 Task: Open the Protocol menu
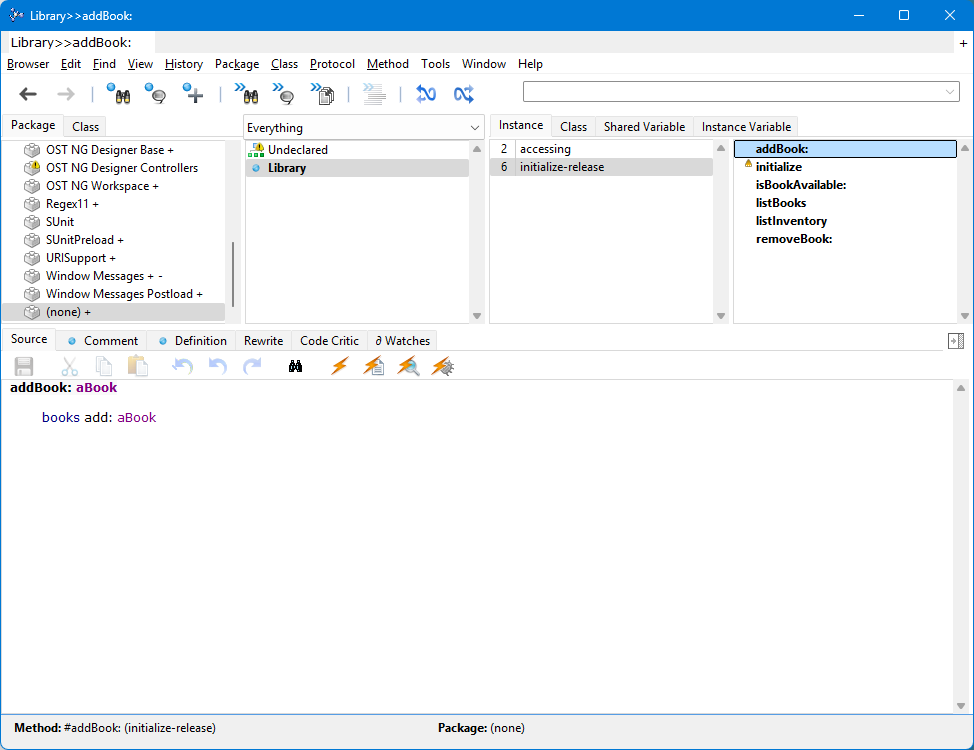click(332, 64)
